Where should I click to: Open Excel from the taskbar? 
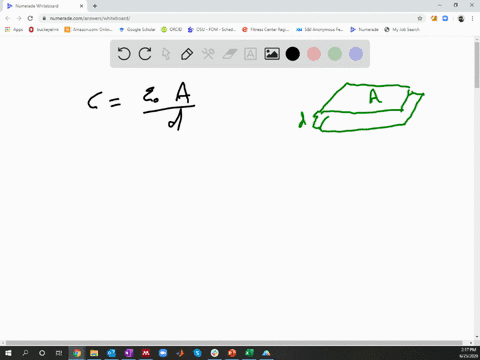click(x=249, y=353)
